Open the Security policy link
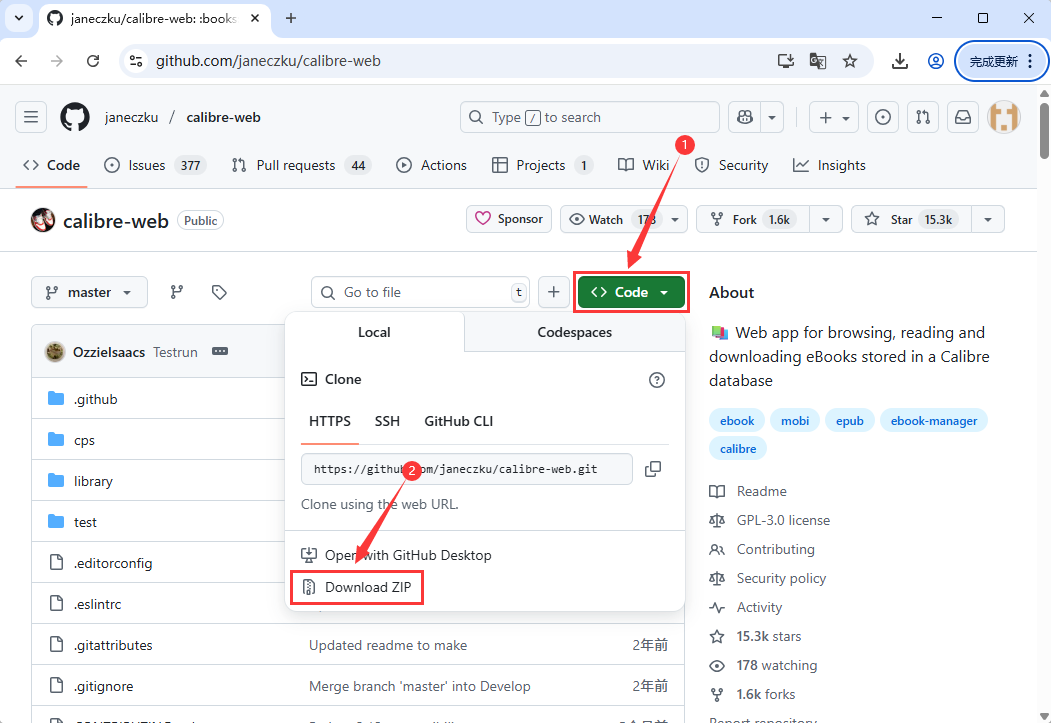Screen dimensions: 1051x723 click(781, 578)
